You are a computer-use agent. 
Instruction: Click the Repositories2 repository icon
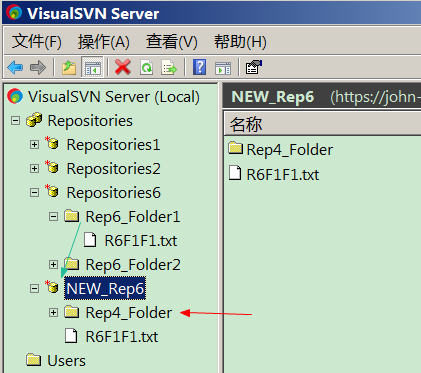[x=52, y=167]
